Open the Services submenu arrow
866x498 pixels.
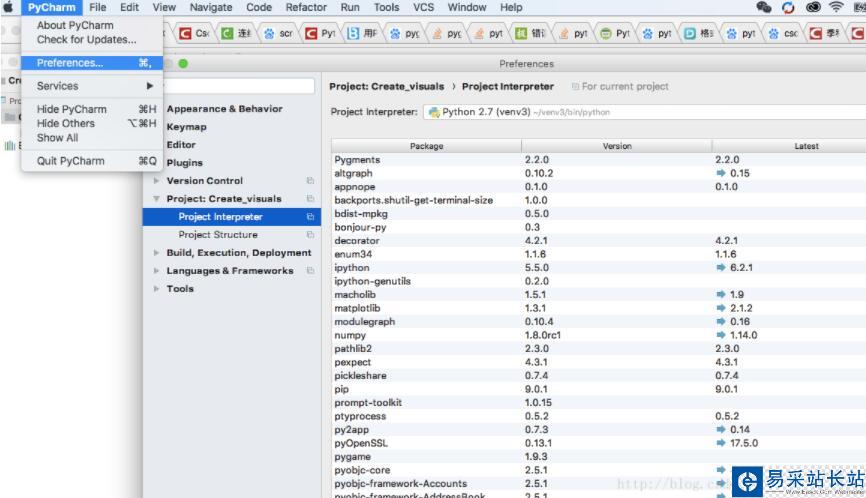pos(150,86)
